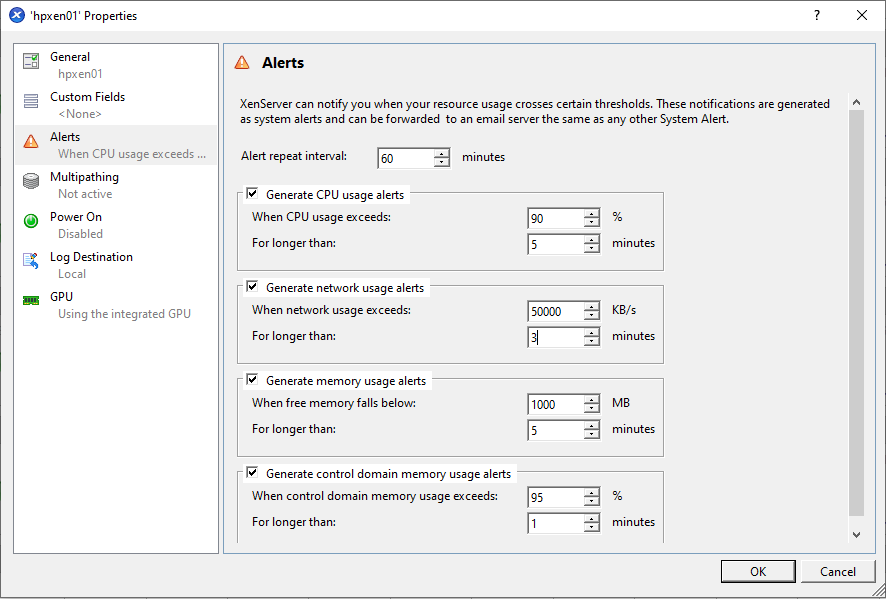The image size is (886, 599).
Task: Click the General server icon in the sidebar
Action: click(x=32, y=62)
